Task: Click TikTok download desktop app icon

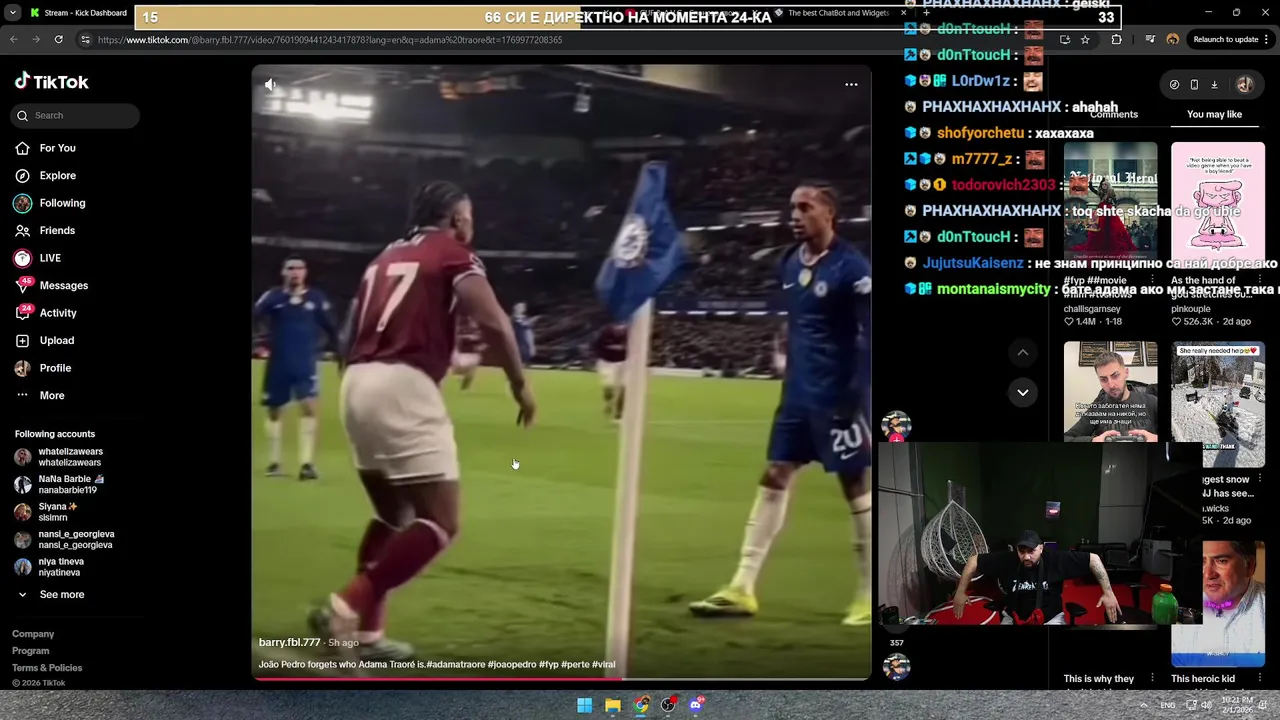Action: [x=1214, y=85]
